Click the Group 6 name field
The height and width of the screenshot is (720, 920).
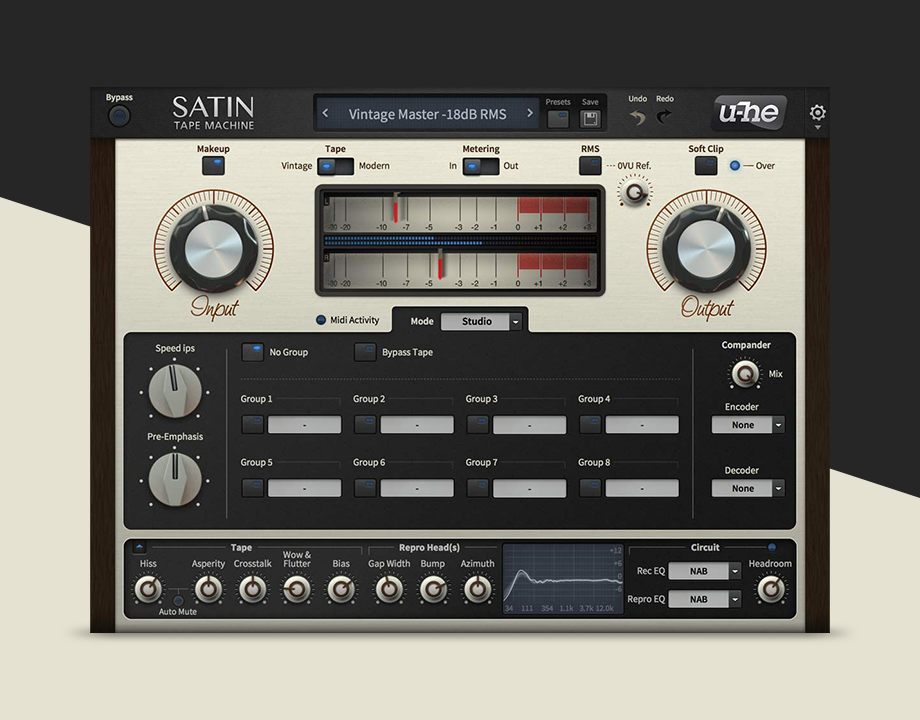point(417,488)
